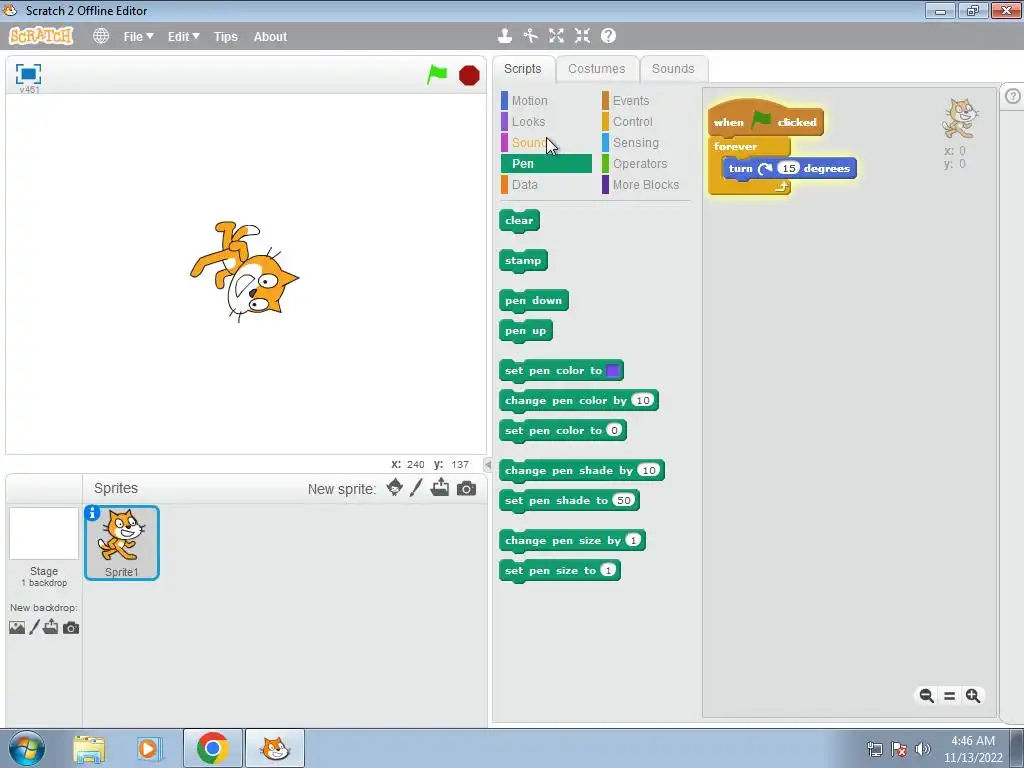Click the Block help question icon
The image size is (1024, 768).
[608, 36]
